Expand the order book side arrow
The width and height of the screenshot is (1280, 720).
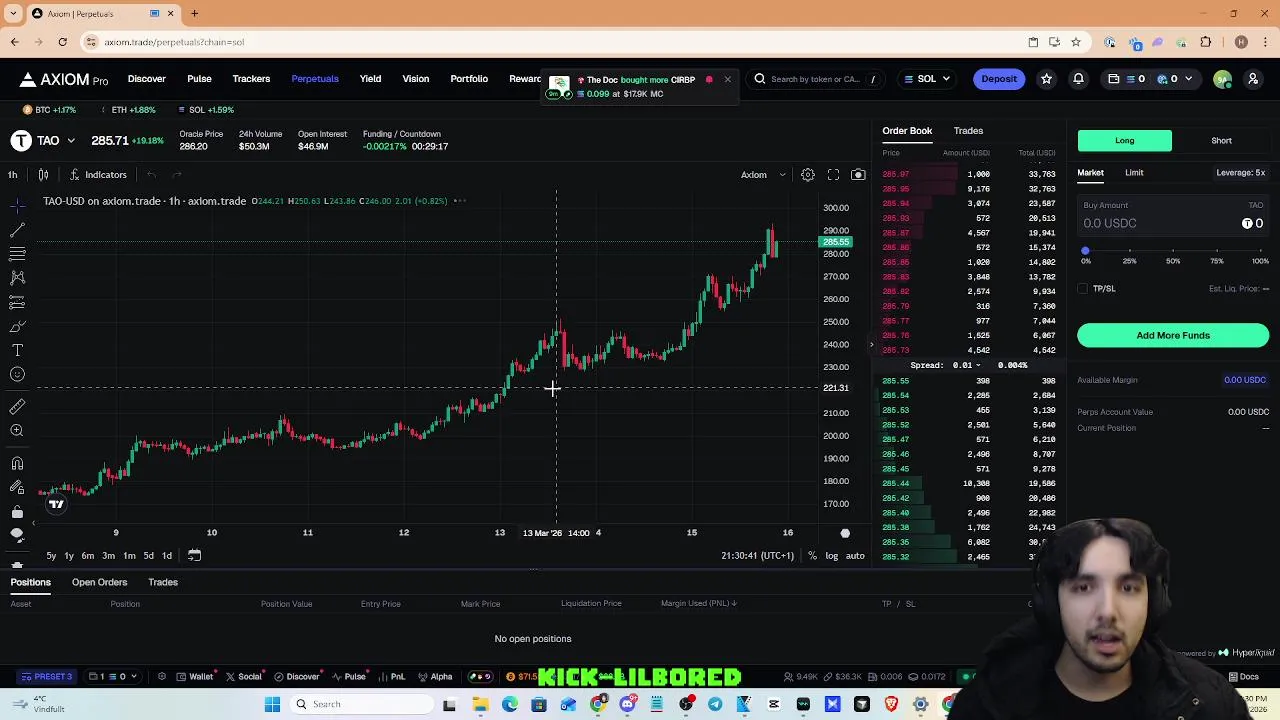coord(871,345)
